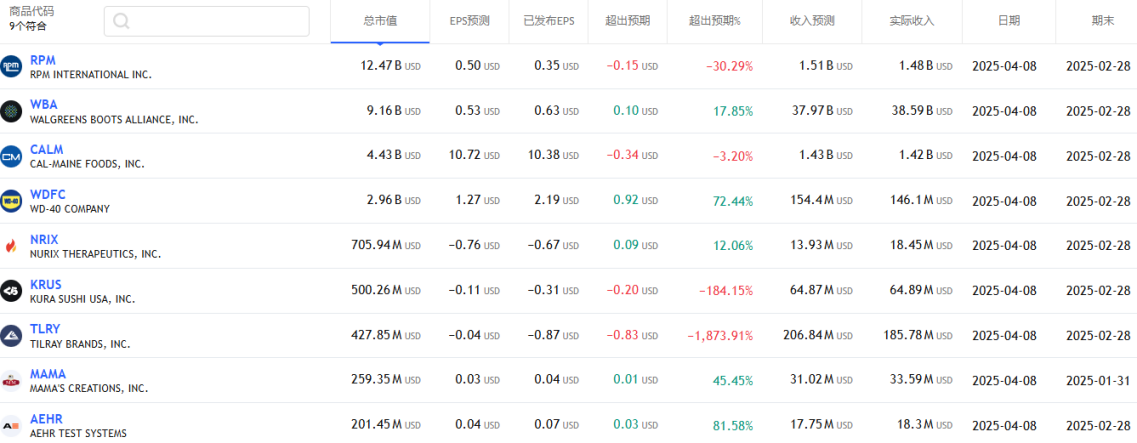Image resolution: width=1137 pixels, height=443 pixels.
Task: Sort by EPS预测 column header
Action: click(469, 21)
